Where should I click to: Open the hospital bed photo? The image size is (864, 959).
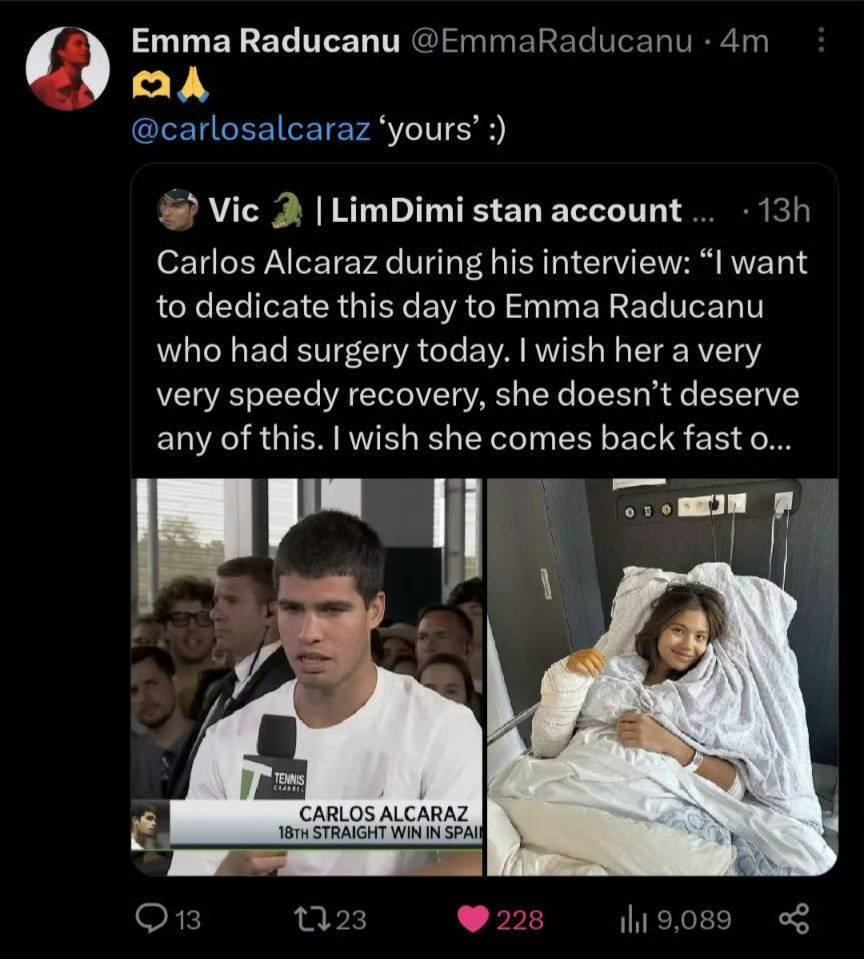[x=662, y=677]
